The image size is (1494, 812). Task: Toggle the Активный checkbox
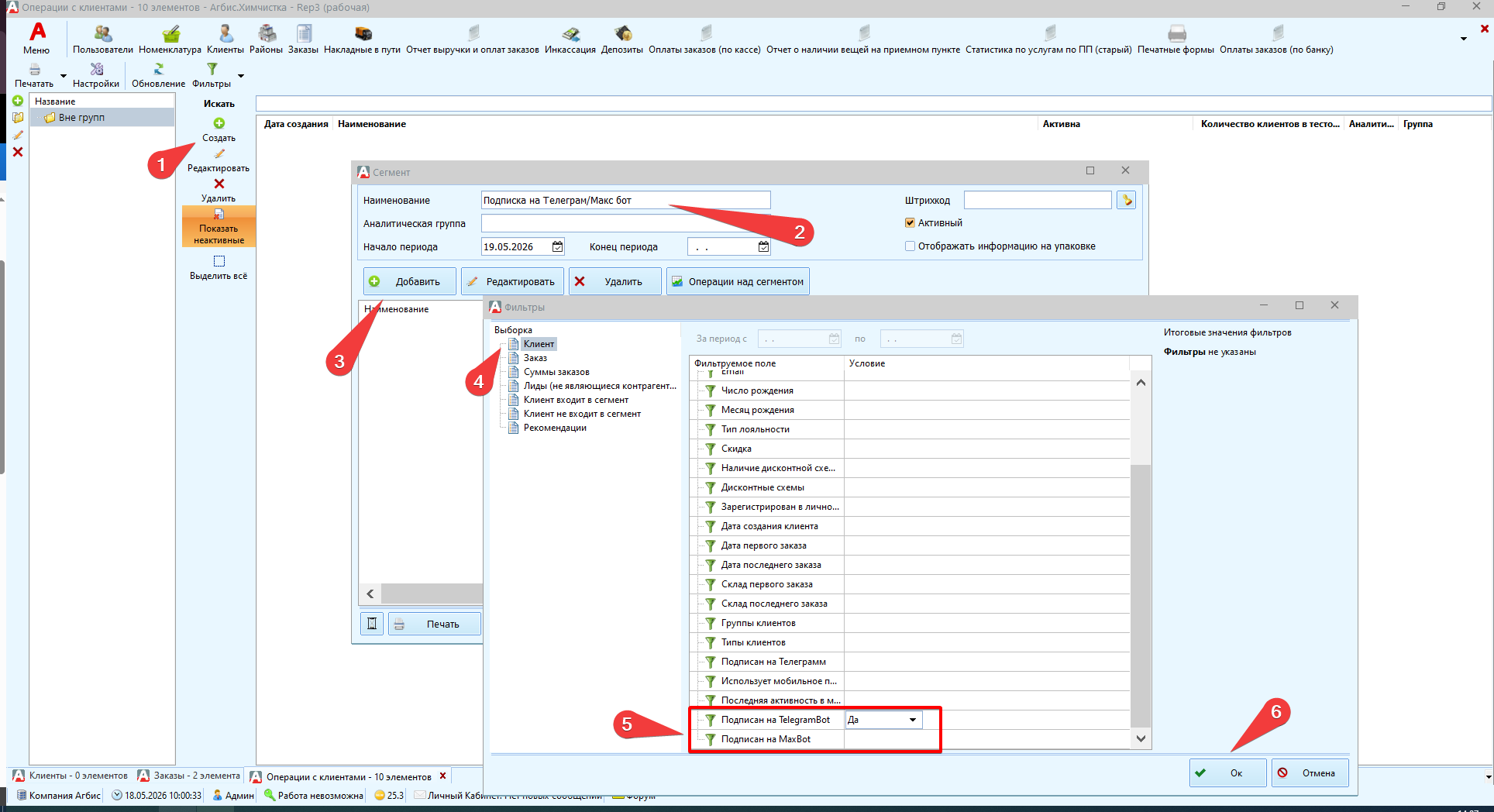pos(911,223)
